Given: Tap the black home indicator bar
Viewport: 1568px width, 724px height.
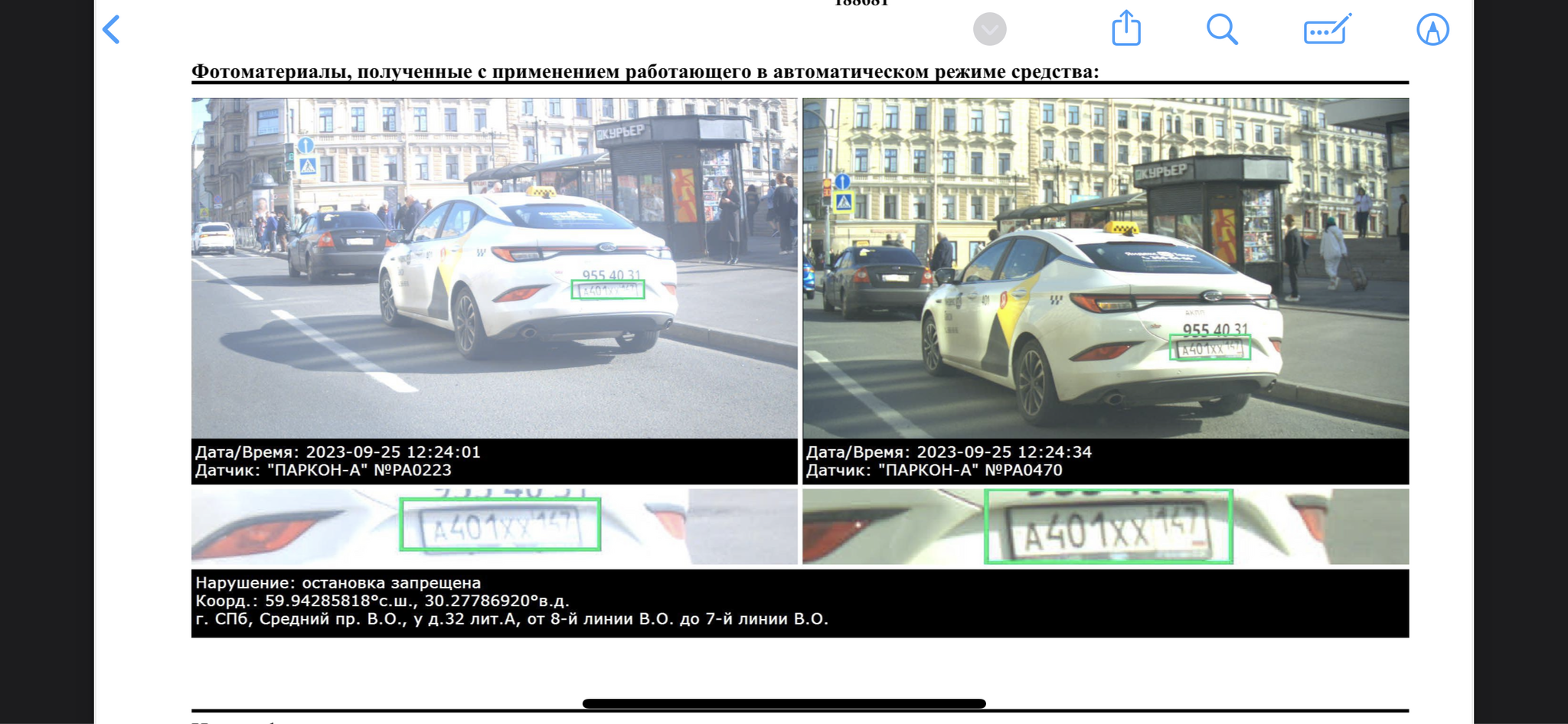Looking at the screenshot, I should point(784,703).
